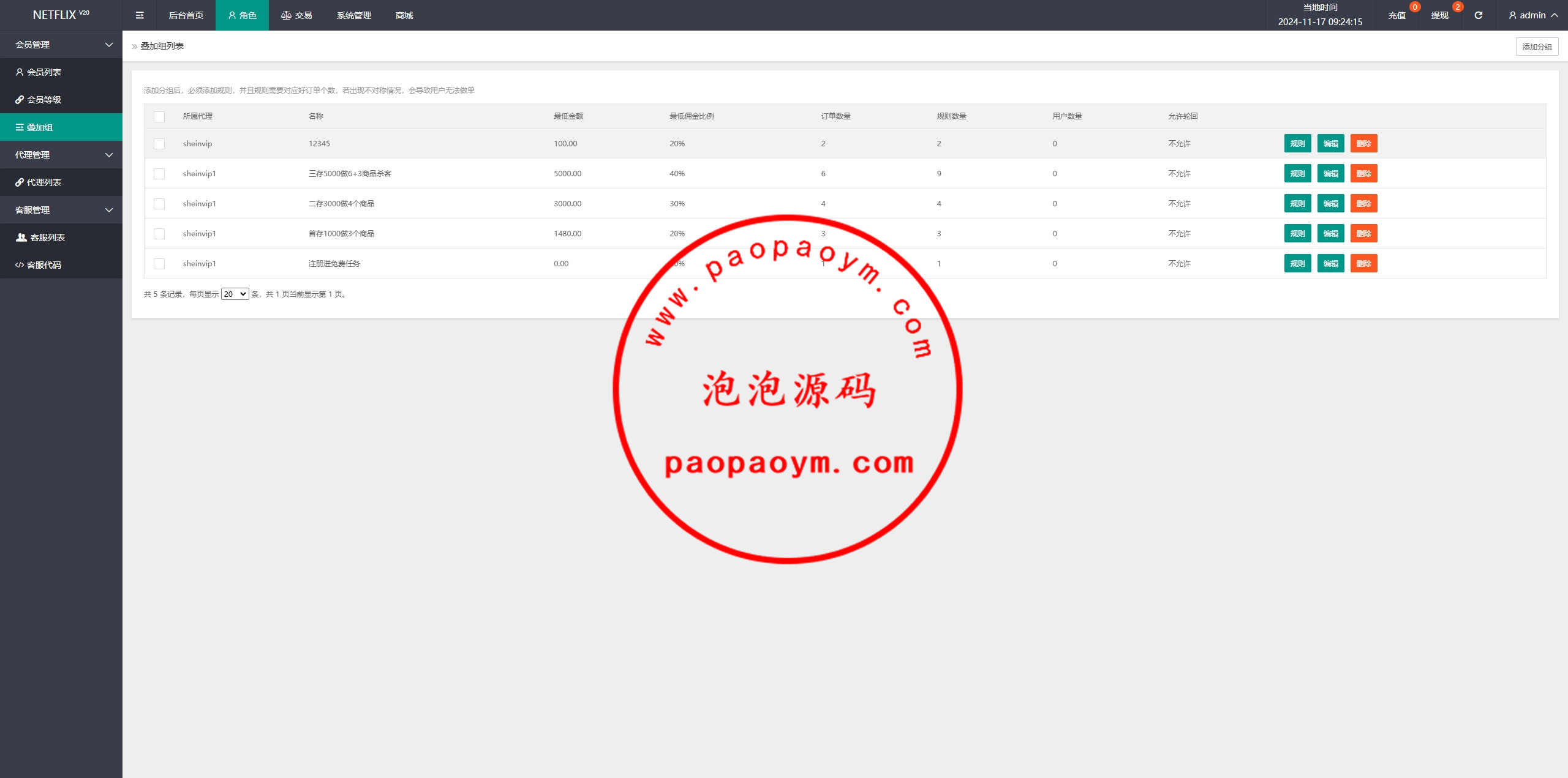Viewport: 1568px width, 778px height.
Task: Open 会员列表 in the sidebar
Action: click(61, 72)
